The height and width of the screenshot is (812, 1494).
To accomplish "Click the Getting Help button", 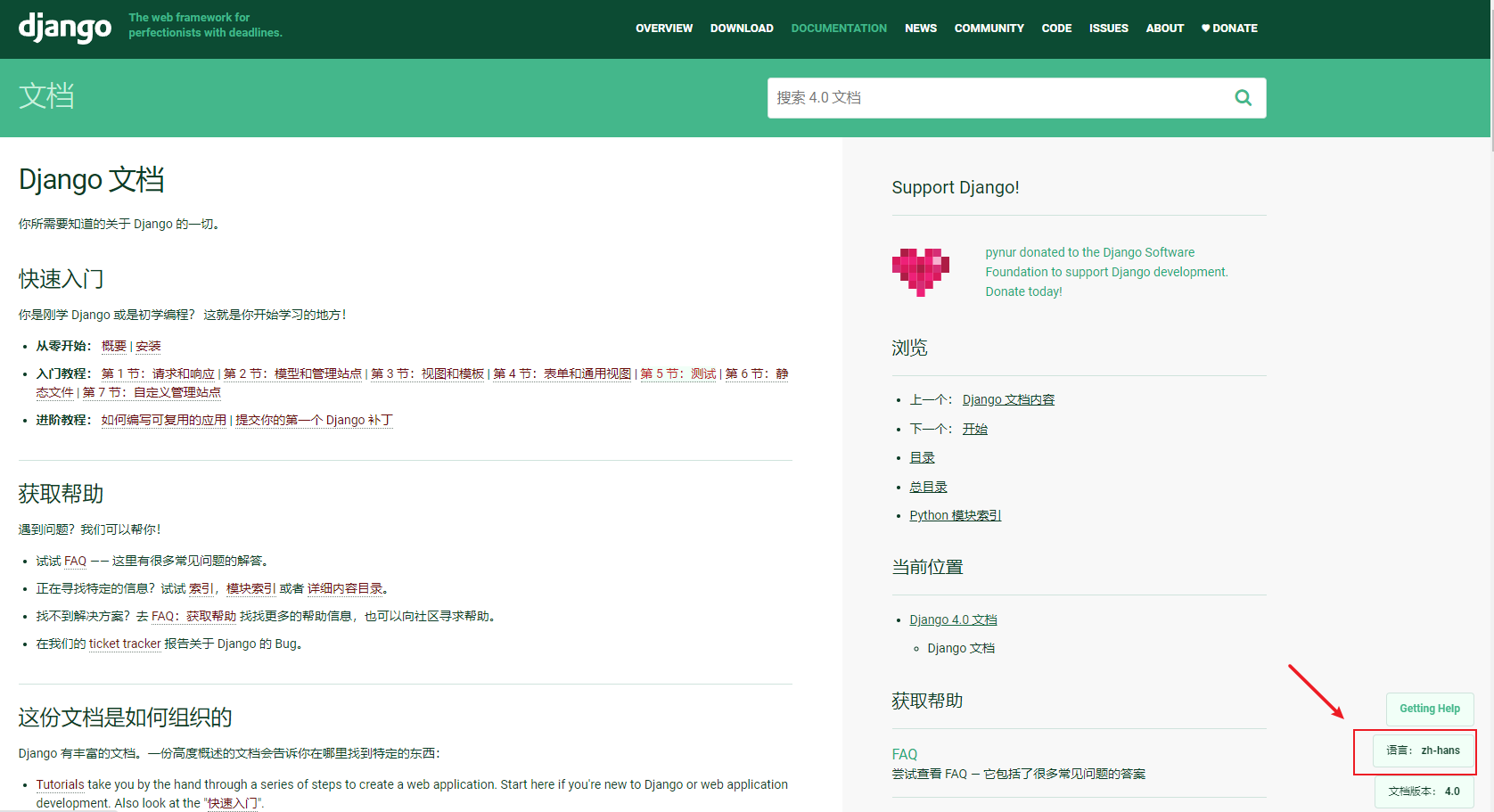I will tap(1430, 709).
